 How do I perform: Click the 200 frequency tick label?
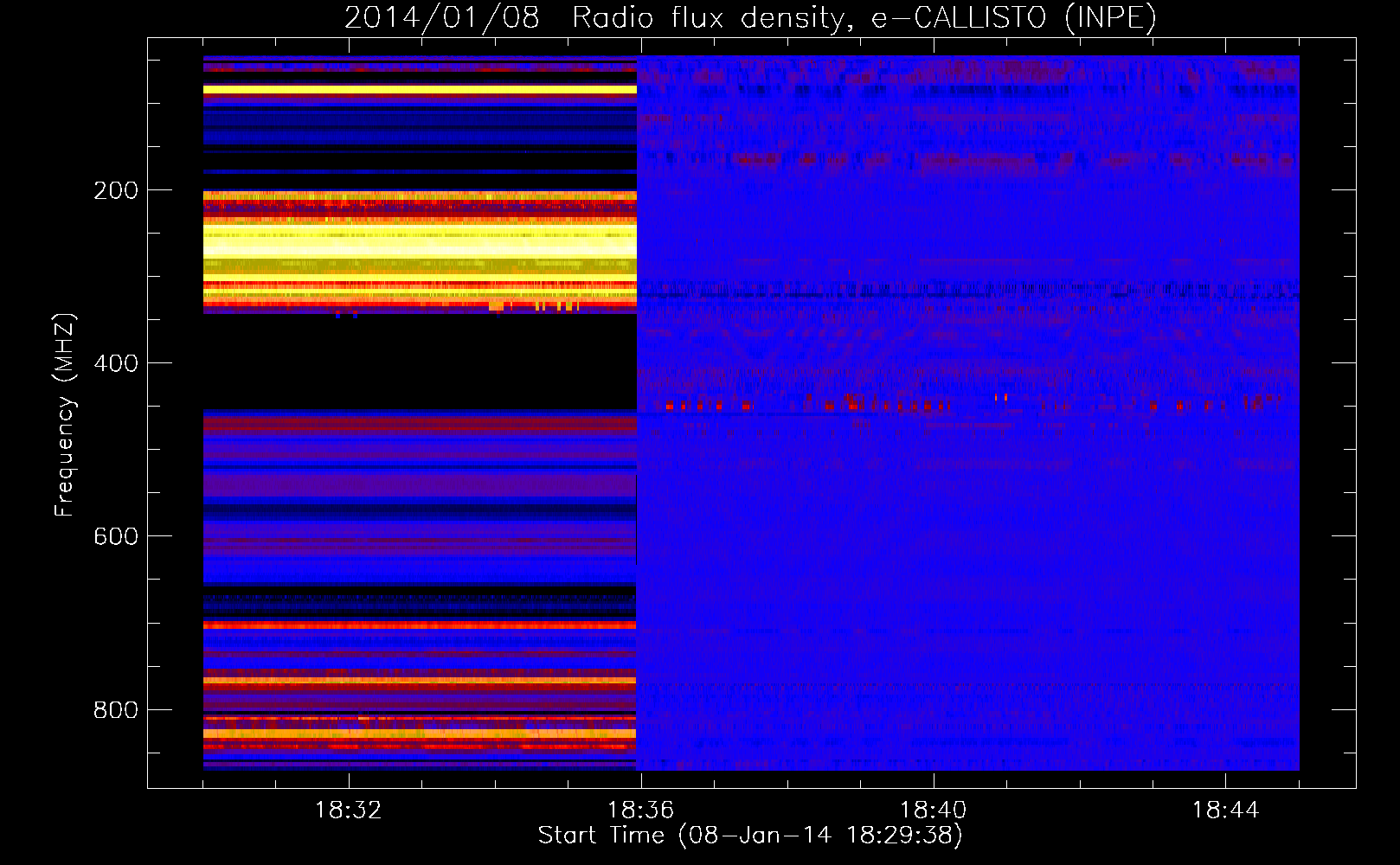tap(116, 190)
